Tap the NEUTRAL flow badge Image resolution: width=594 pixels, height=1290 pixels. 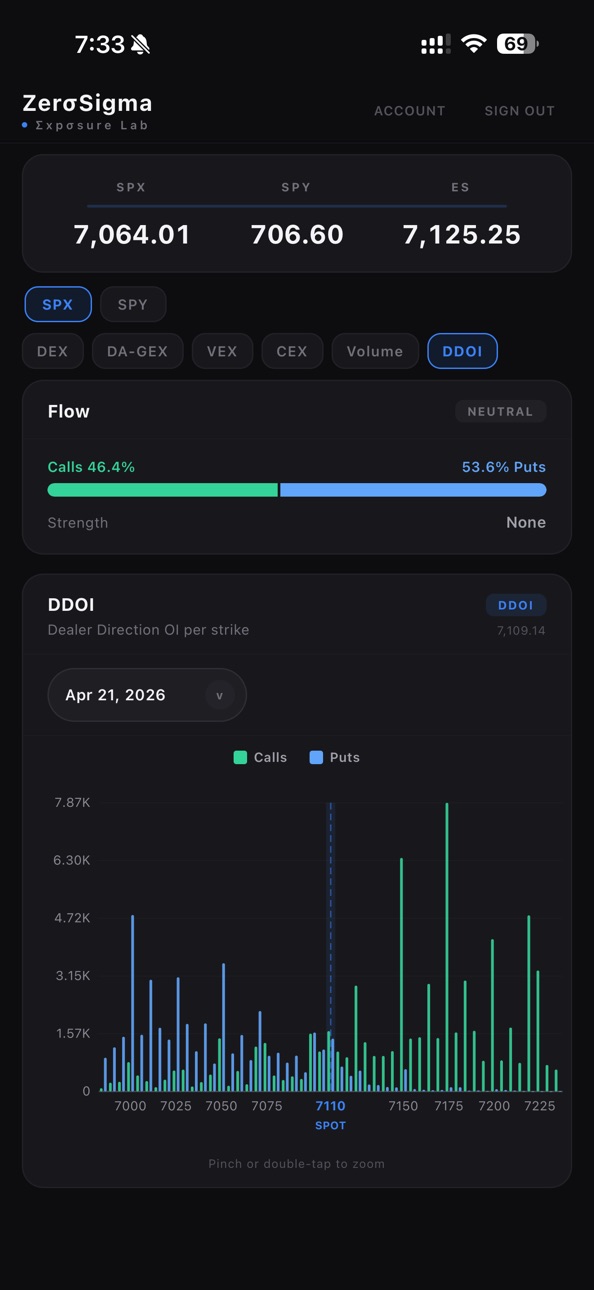500,411
